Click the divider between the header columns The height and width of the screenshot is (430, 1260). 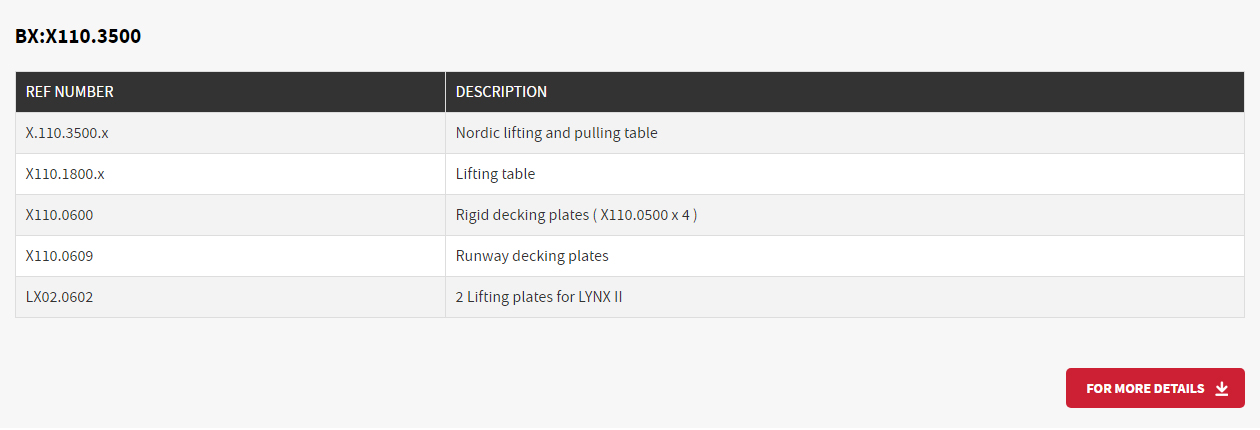click(x=445, y=92)
